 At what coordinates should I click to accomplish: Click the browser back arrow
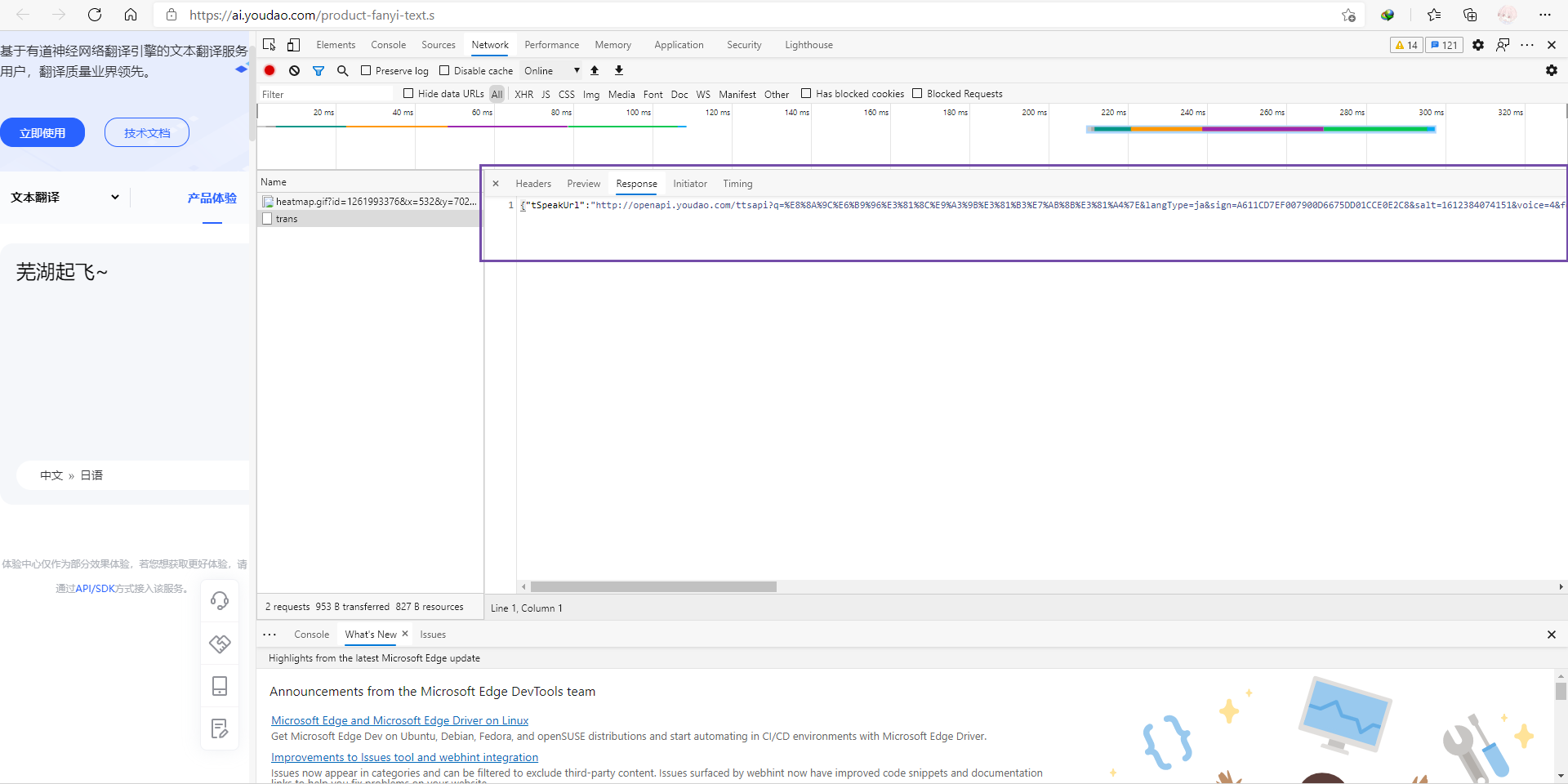pos(23,15)
